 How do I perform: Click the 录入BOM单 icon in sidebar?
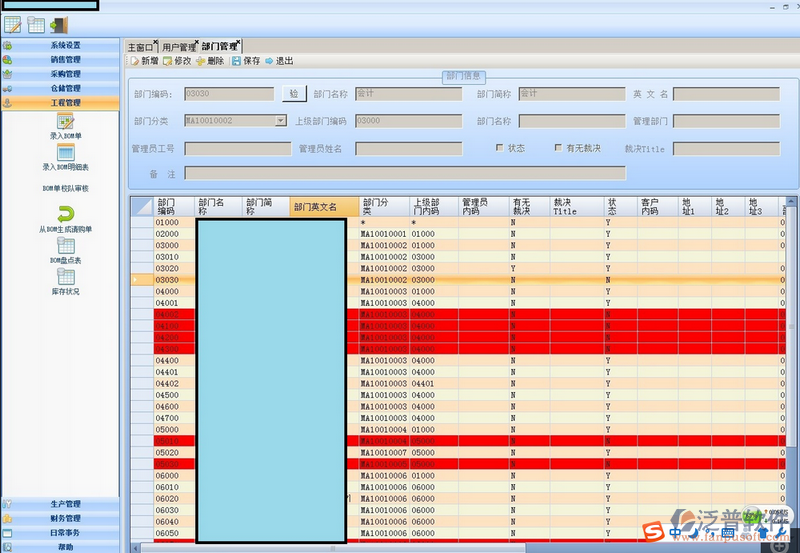[x=66, y=121]
